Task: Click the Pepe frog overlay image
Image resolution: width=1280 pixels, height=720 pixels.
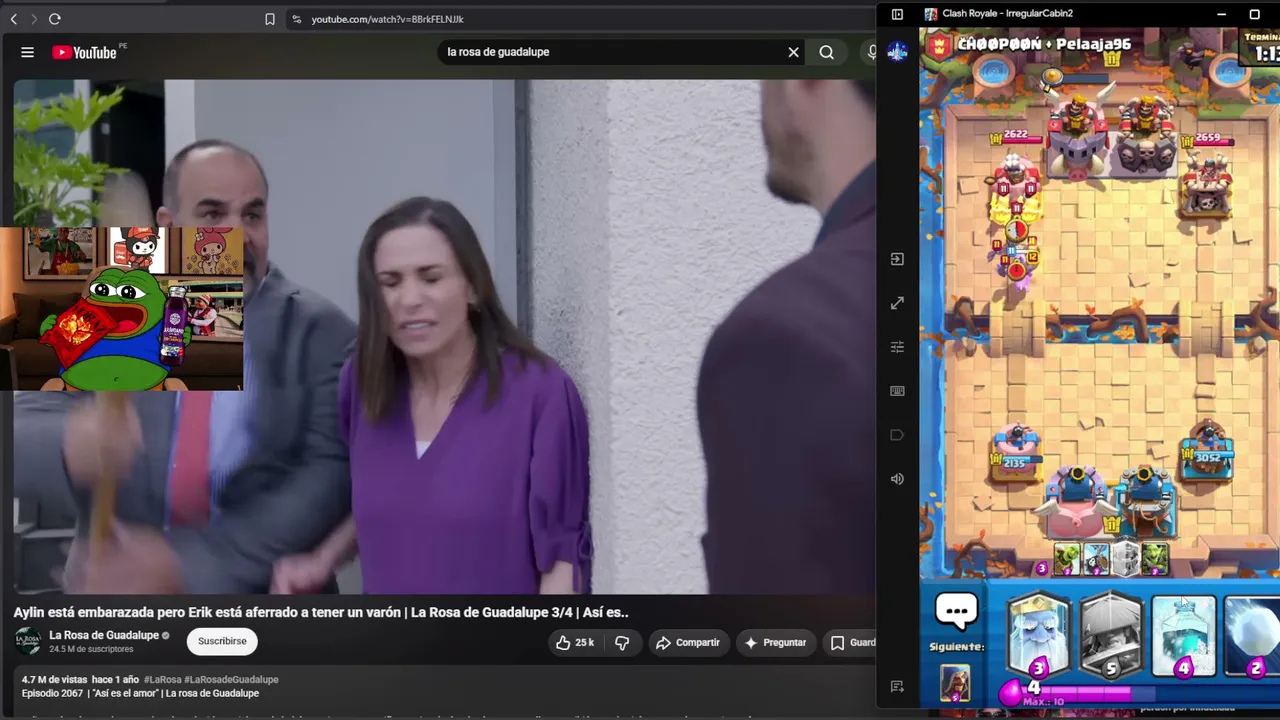Action: click(122, 308)
